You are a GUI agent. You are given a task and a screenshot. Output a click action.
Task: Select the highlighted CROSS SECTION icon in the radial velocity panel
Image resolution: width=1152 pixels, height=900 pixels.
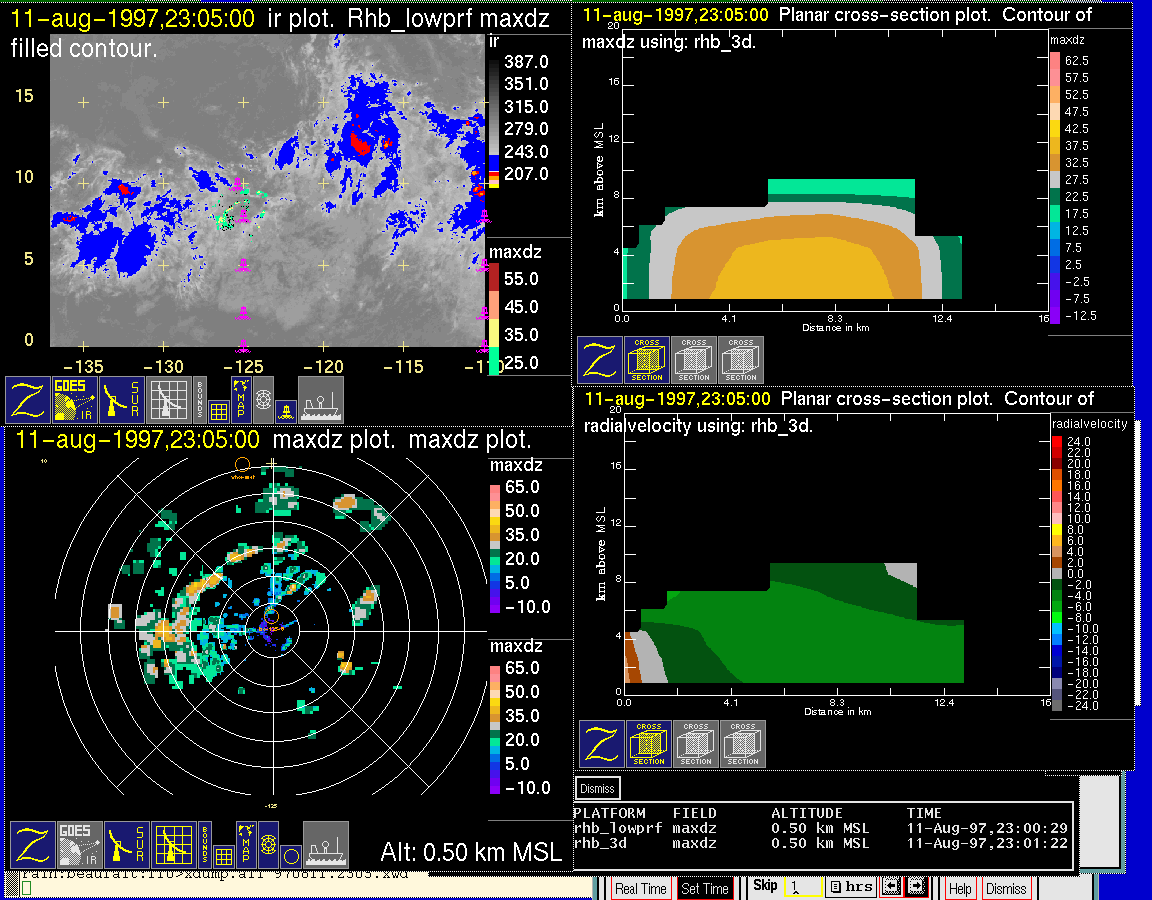[649, 744]
